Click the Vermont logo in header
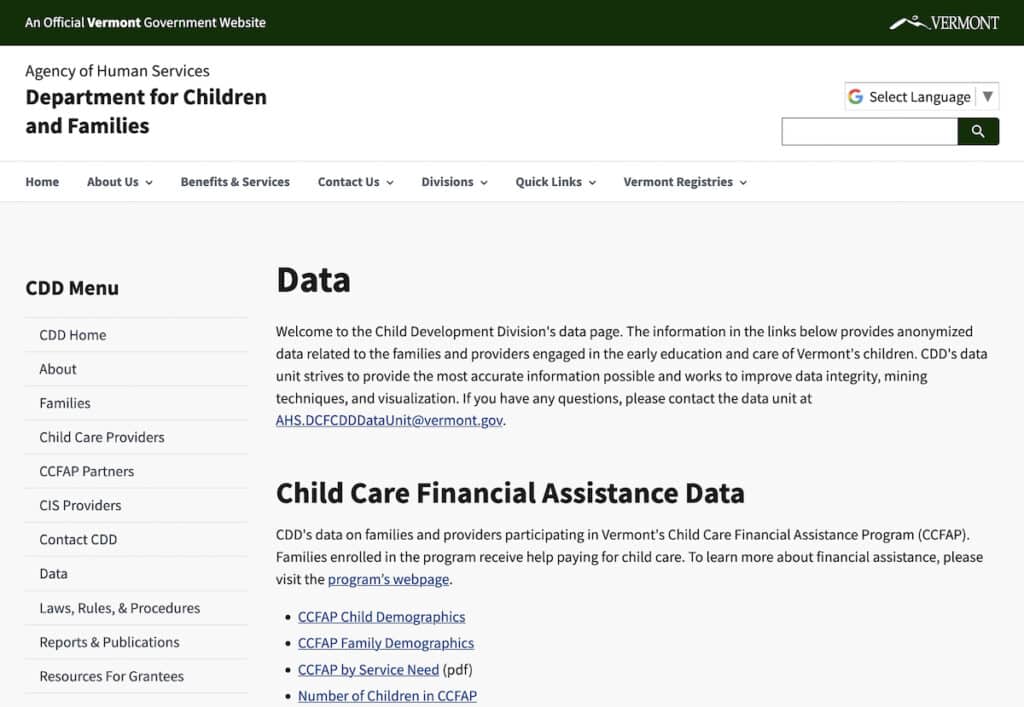This screenshot has width=1024, height=707. 944,22
